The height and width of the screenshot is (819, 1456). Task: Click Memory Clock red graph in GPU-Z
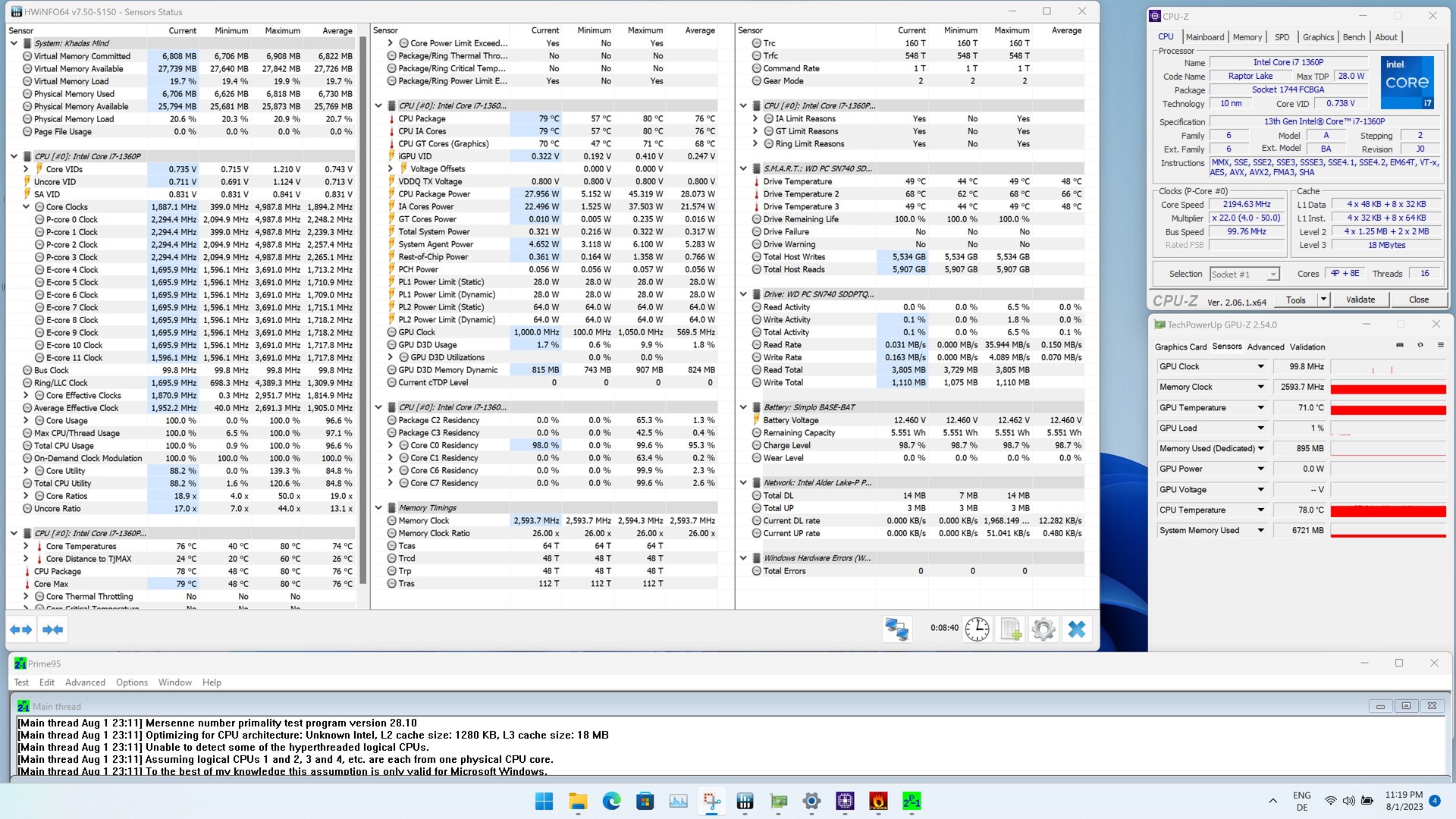coord(1389,388)
